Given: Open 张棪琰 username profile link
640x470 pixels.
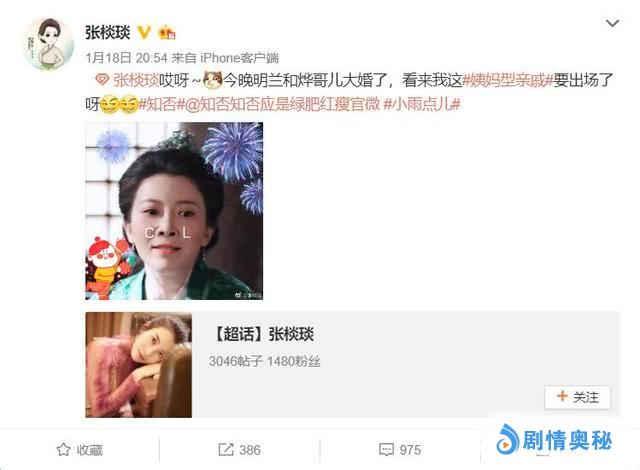Looking at the screenshot, I should [108, 33].
